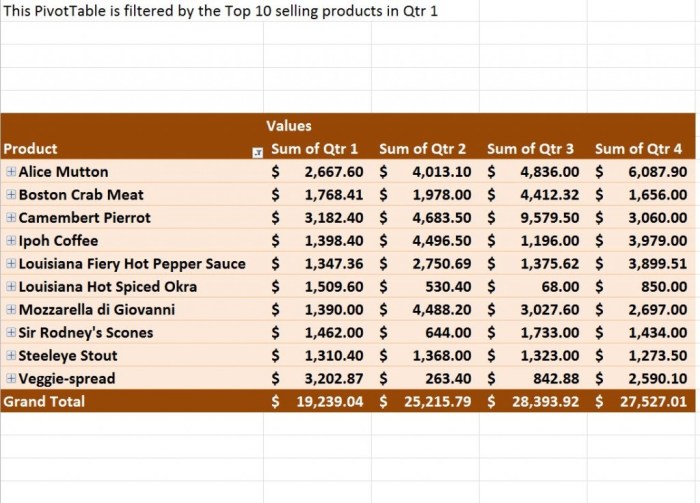Select the Sum of Qtr 1 header
Screen dimensions: 700x503
(315, 149)
